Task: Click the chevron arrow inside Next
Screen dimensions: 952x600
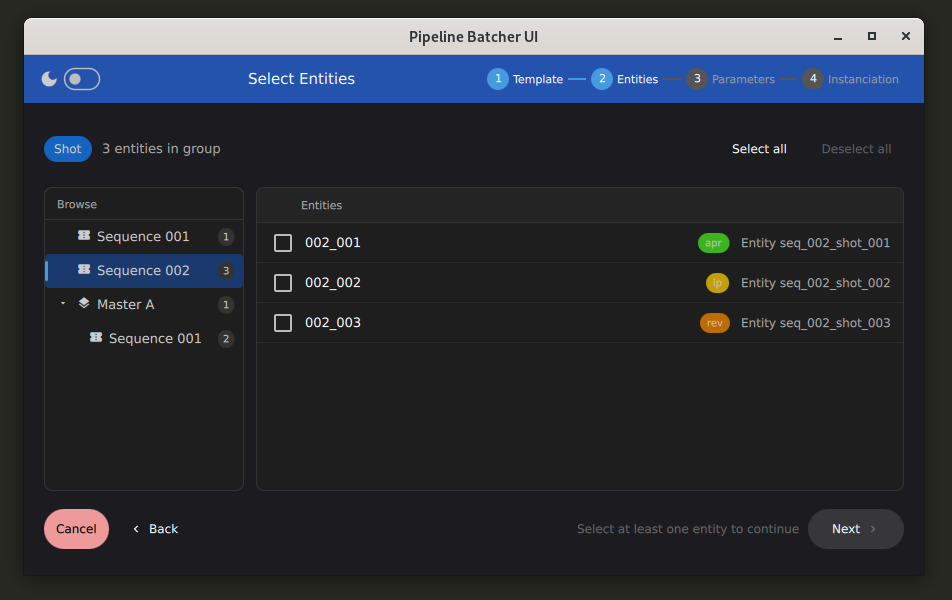Action: click(x=873, y=529)
